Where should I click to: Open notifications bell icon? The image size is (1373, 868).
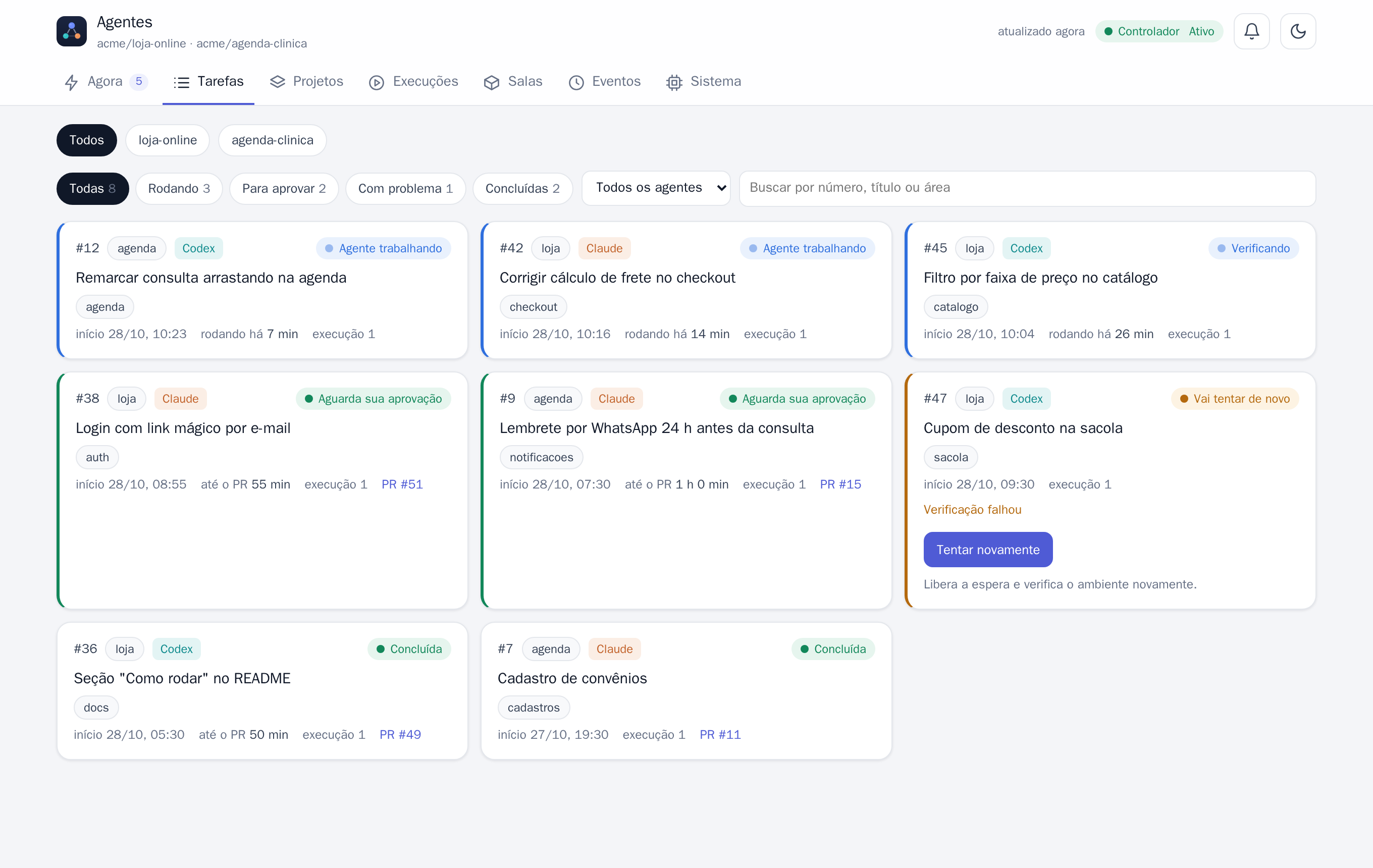pos(1251,31)
